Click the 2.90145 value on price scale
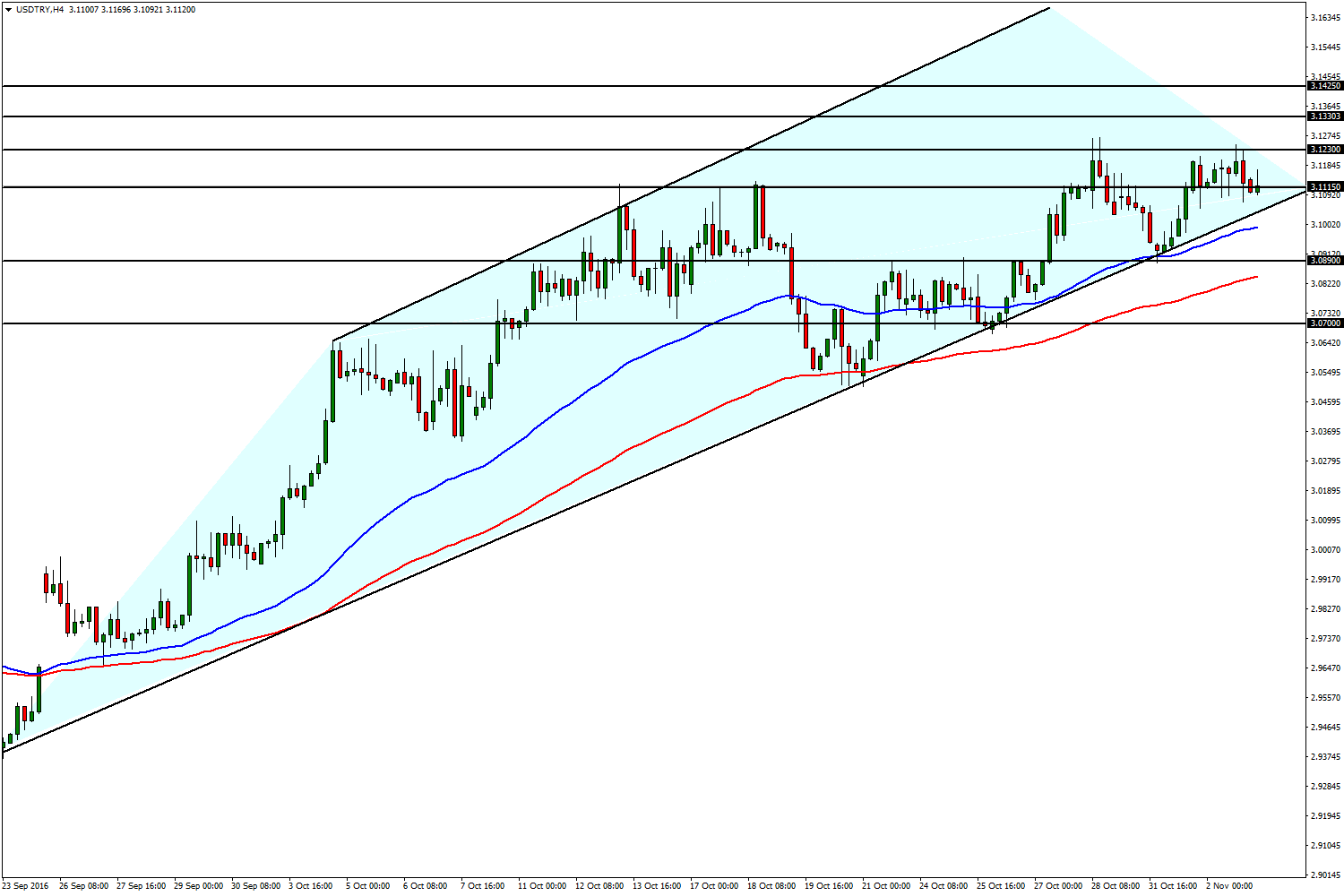The width and height of the screenshot is (1344, 896). tap(1325, 875)
